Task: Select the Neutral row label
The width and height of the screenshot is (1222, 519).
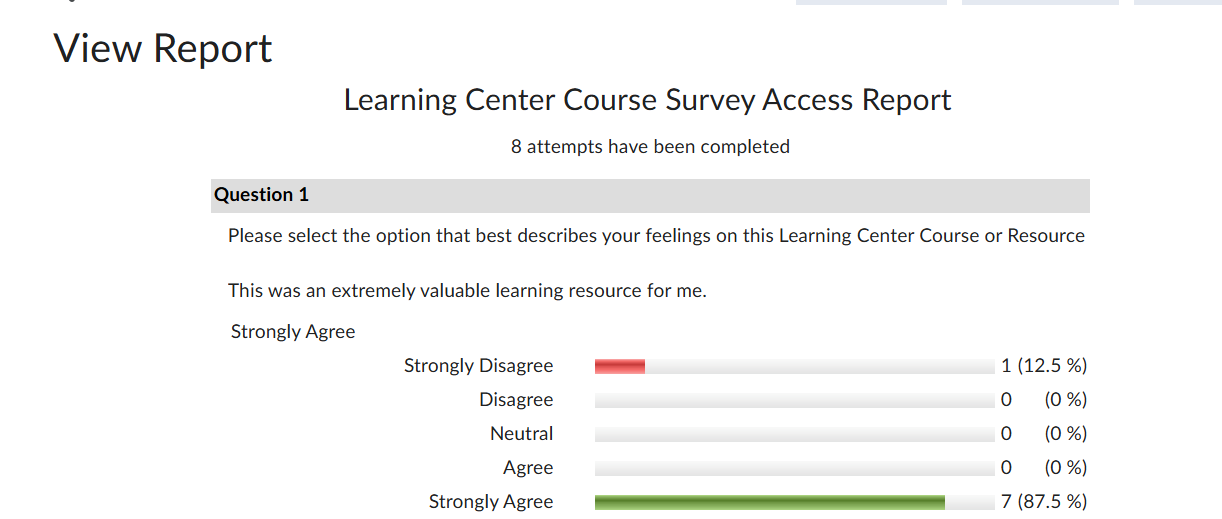Action: point(521,434)
